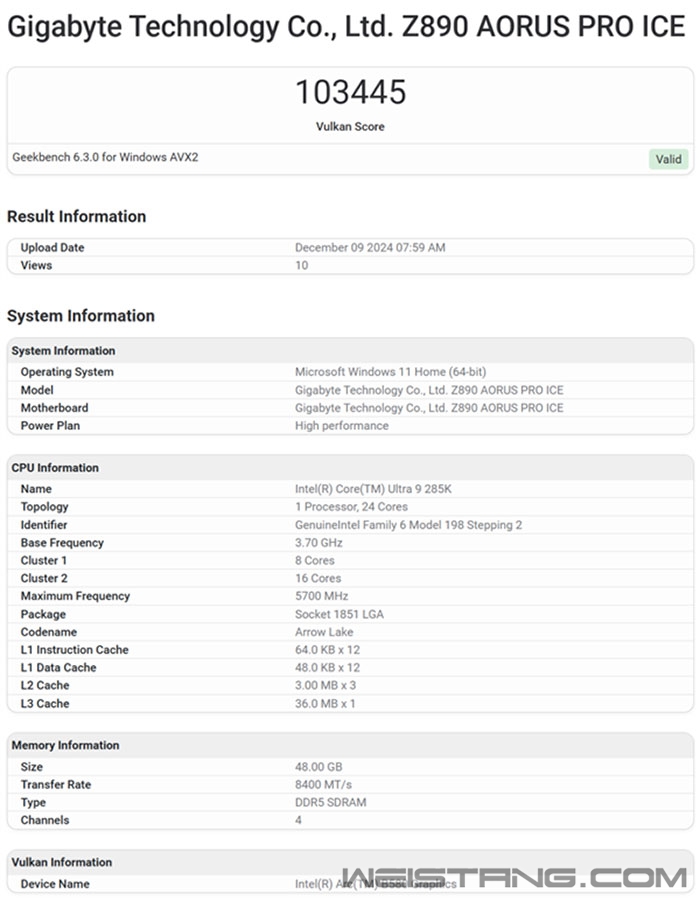Click the Motherboard label
Image resolution: width=700 pixels, height=901 pixels.
[x=55, y=408]
